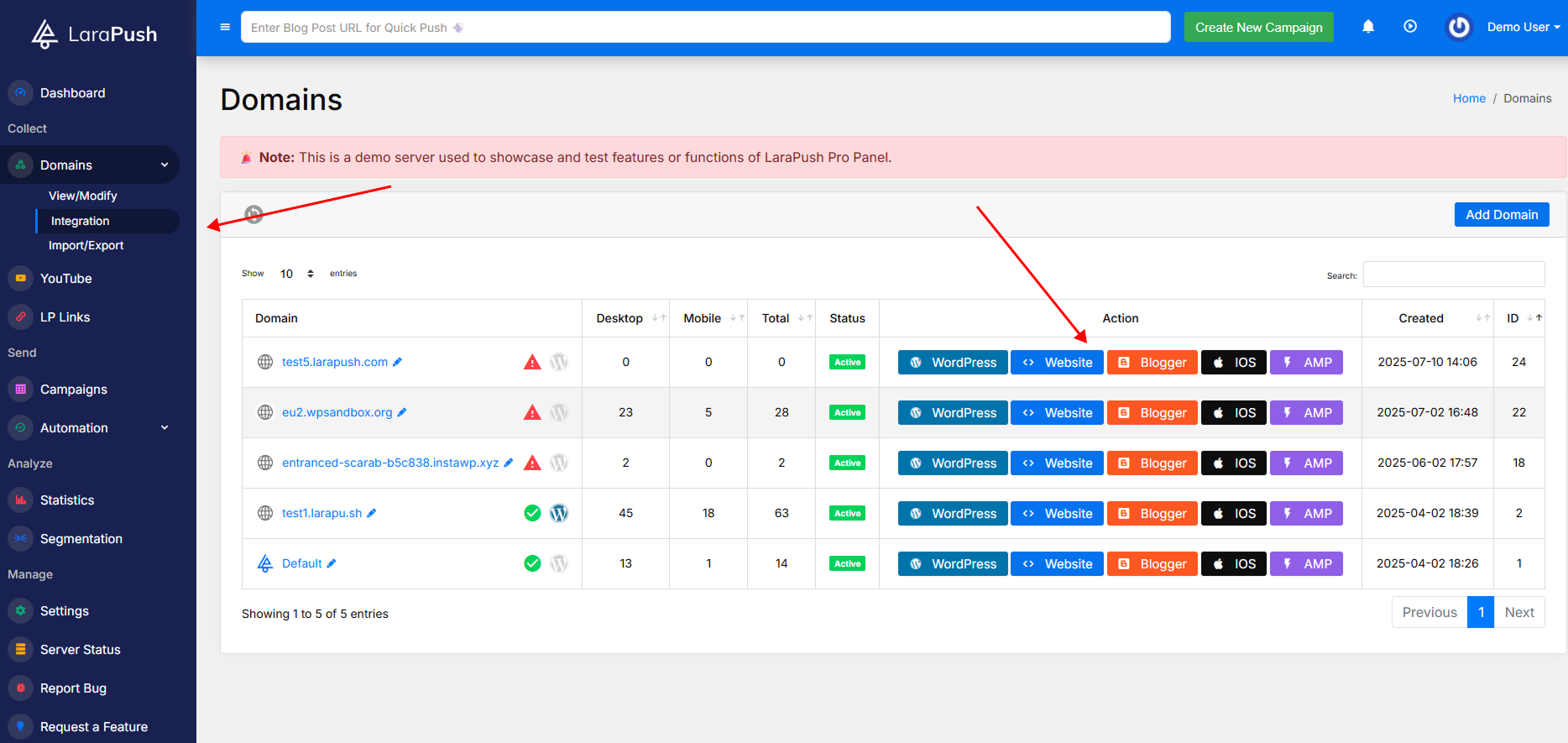Open Segmentation in sidebar

pyautogui.click(x=81, y=539)
